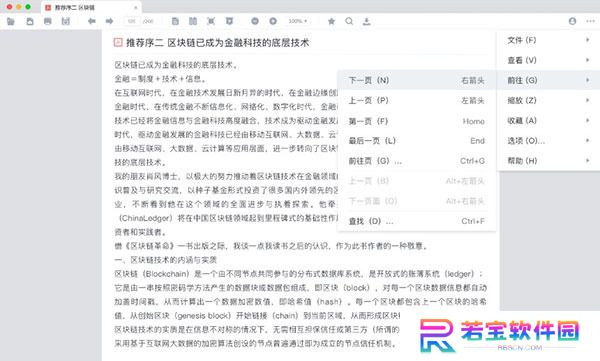Open the 前往 (G) menu

(x=548, y=80)
